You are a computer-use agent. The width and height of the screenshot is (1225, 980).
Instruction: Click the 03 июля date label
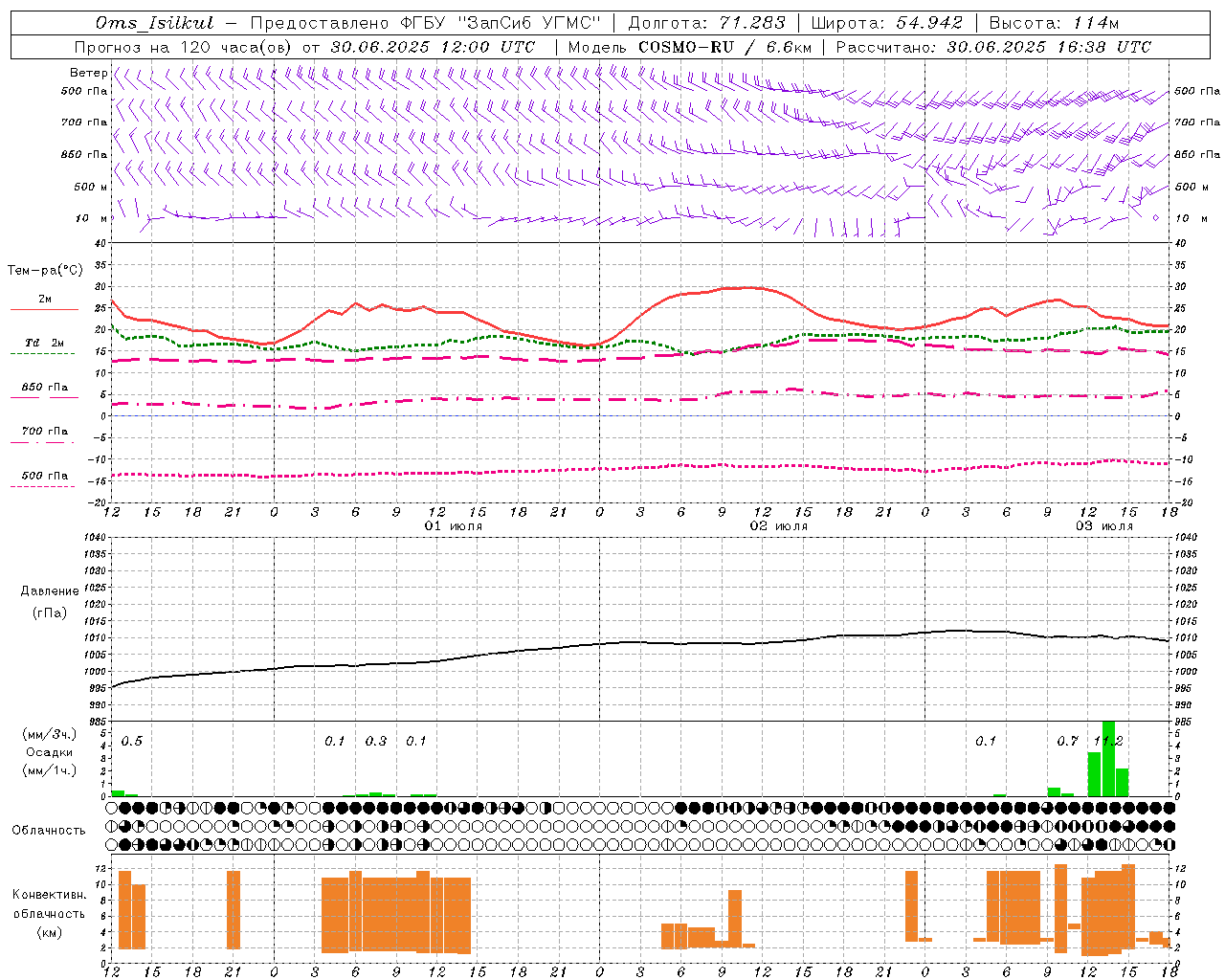(1103, 526)
